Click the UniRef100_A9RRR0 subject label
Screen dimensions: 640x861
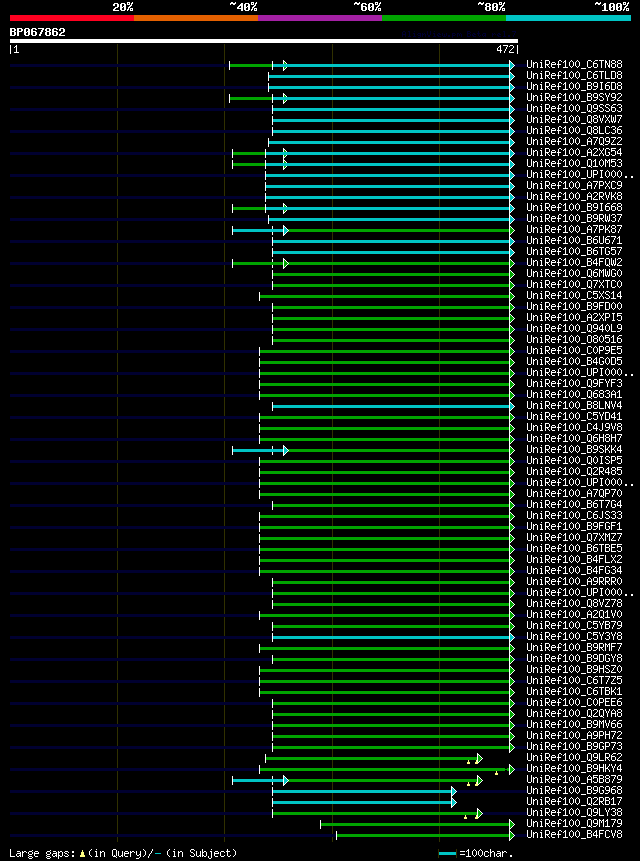574,581
